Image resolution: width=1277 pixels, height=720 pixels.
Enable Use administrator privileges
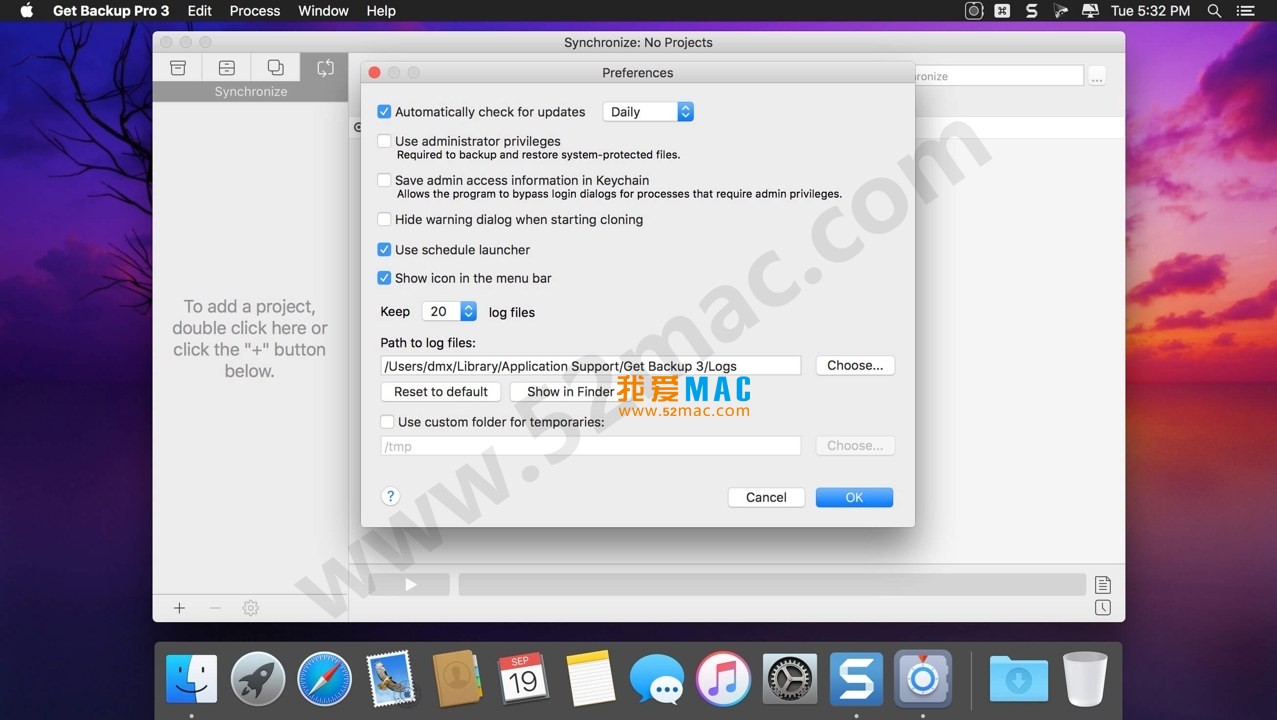[x=384, y=141]
